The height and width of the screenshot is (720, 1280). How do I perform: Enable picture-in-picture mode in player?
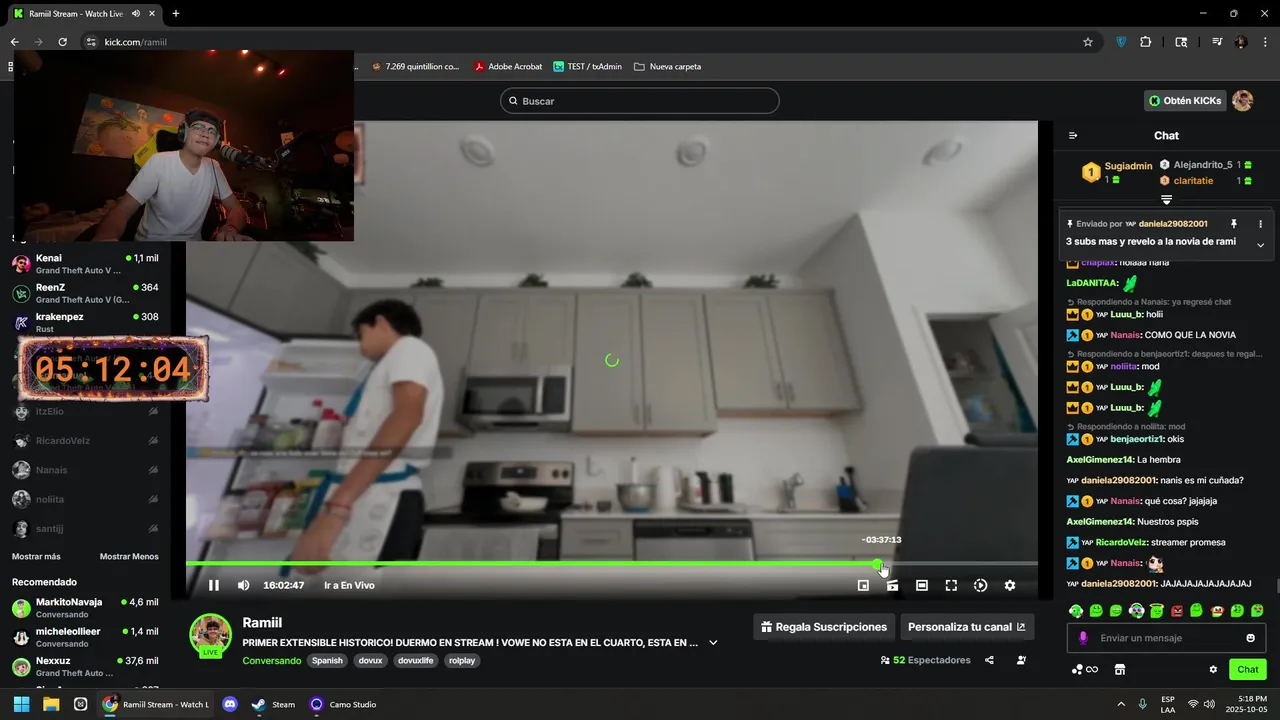tap(863, 585)
